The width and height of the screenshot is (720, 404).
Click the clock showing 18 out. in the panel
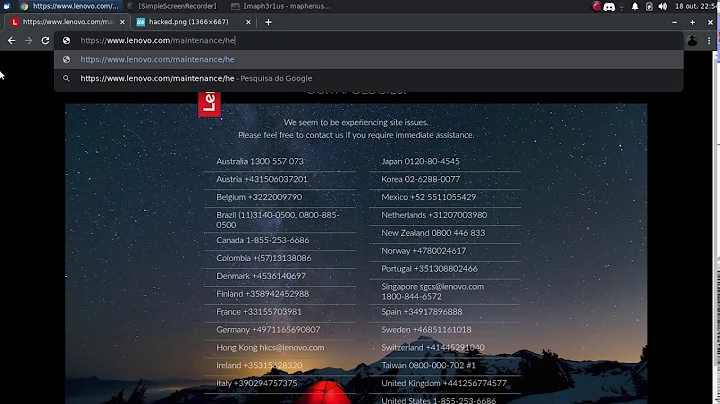[696, 6]
